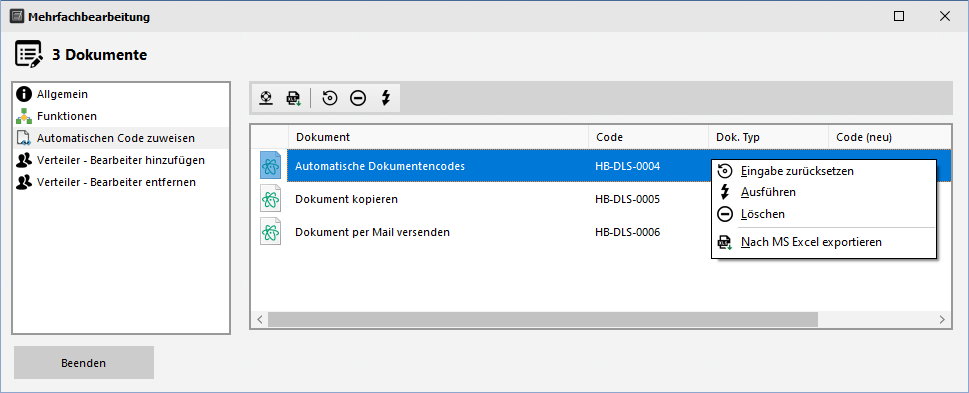Click the Beenden button
The width and height of the screenshot is (969, 393).
84,363
